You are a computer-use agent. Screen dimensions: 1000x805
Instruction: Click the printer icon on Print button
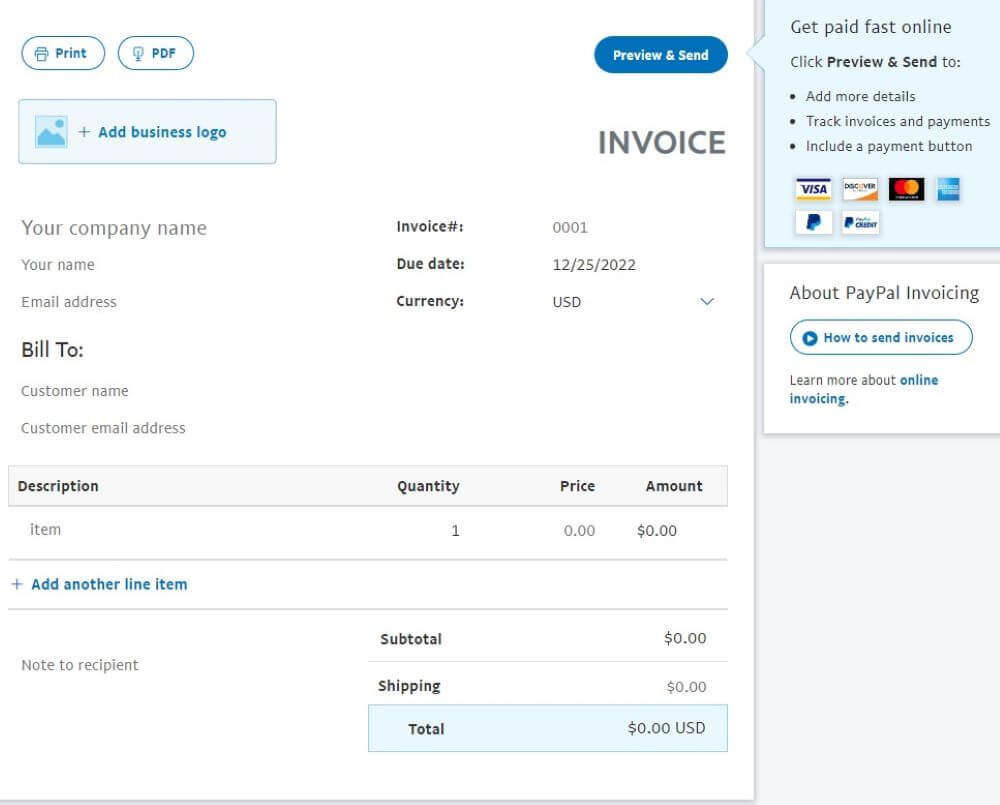click(40, 53)
